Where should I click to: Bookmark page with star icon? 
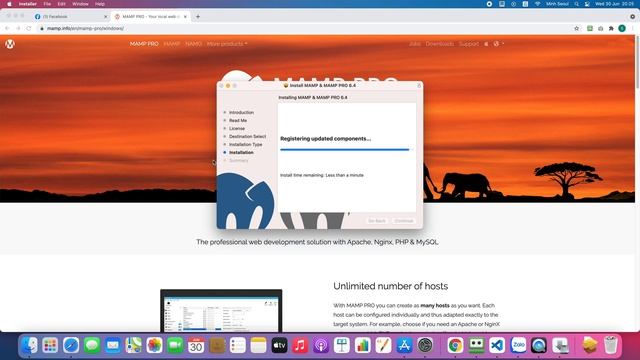click(x=576, y=28)
